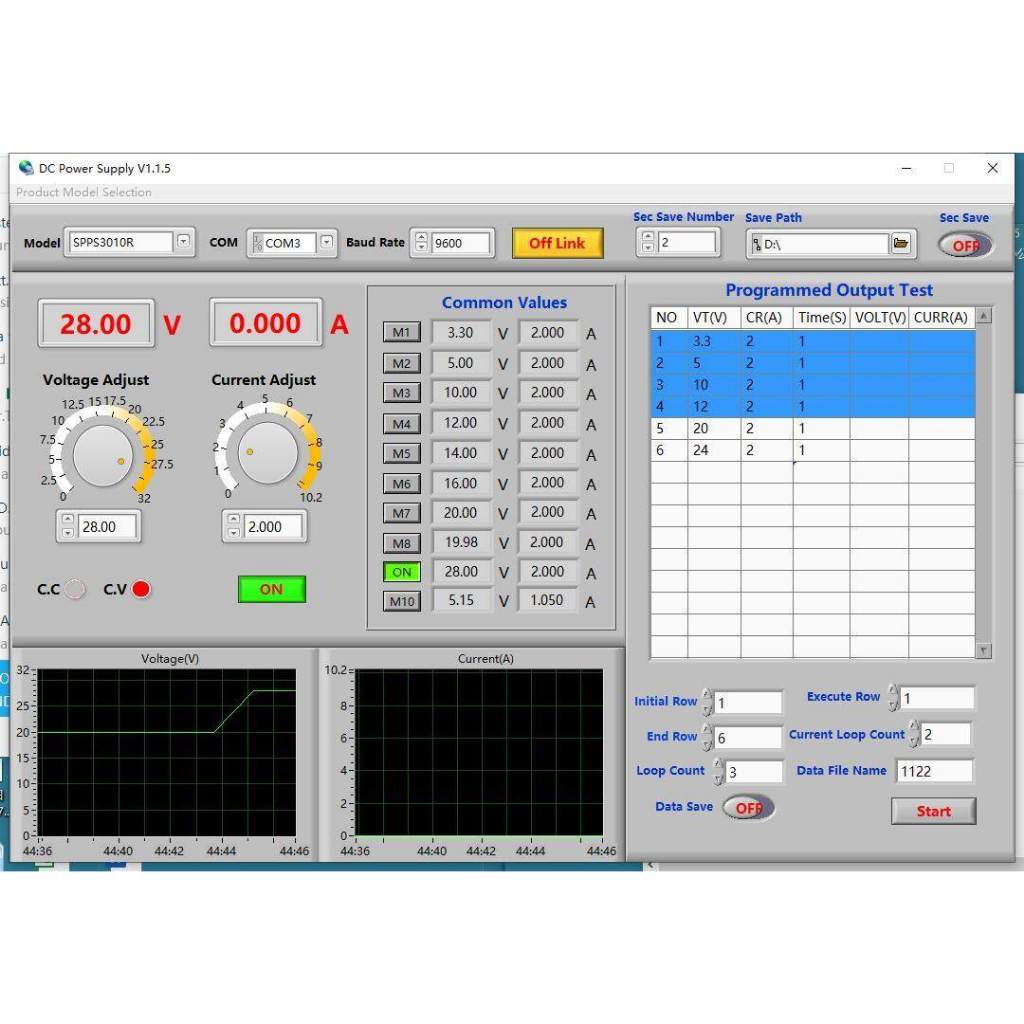Recall preset M7 at 20.00 V
Screen dimensions: 1024x1024
click(402, 513)
